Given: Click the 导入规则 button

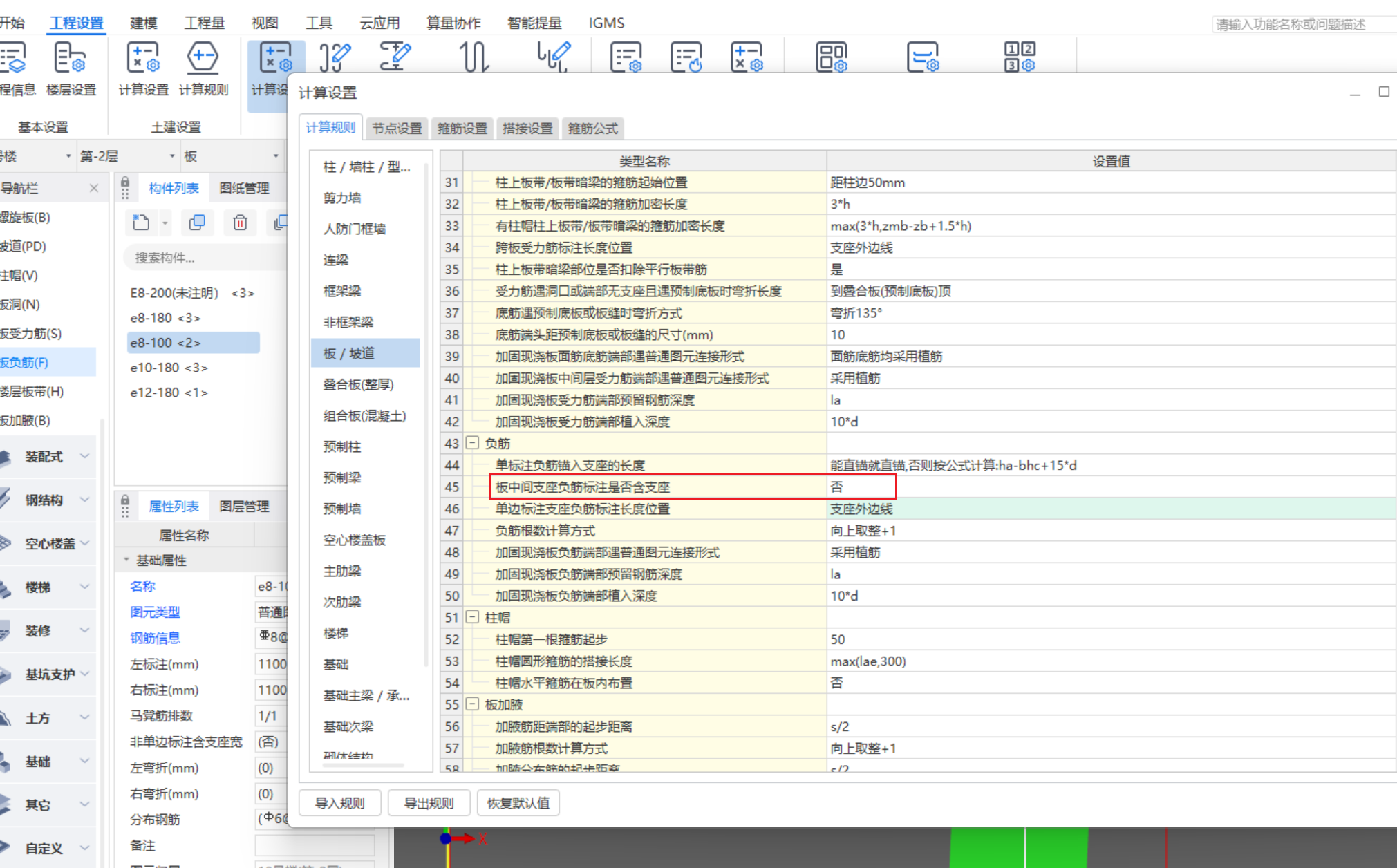Looking at the screenshot, I should tap(339, 802).
